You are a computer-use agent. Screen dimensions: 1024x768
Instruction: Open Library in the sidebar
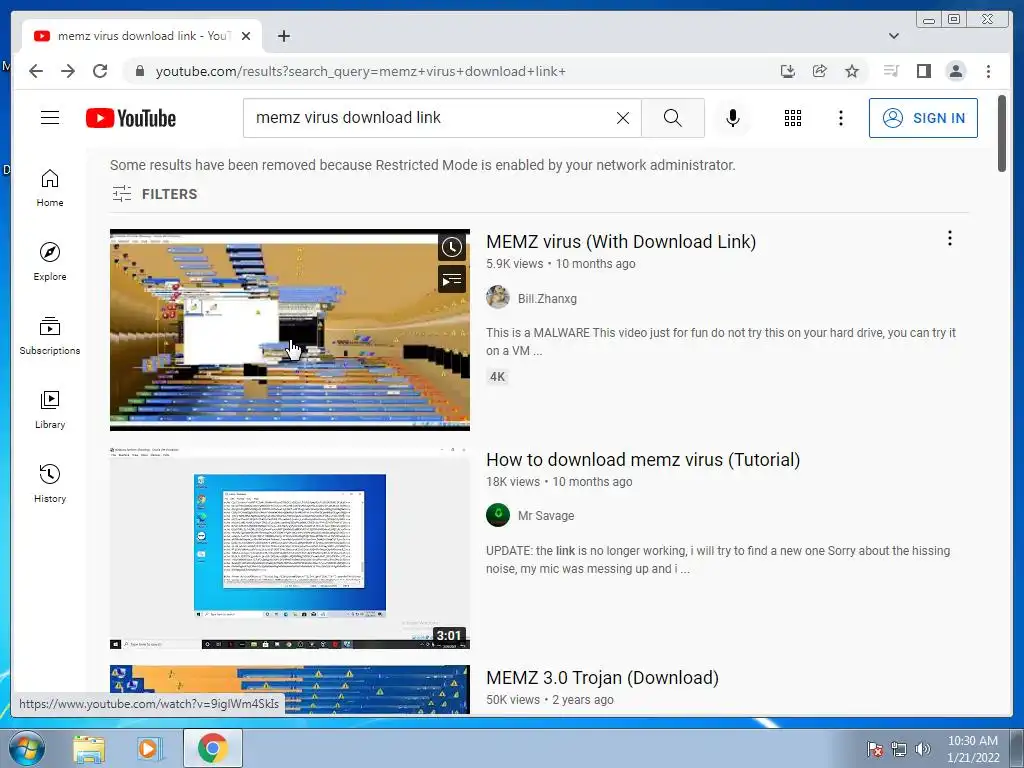(50, 409)
